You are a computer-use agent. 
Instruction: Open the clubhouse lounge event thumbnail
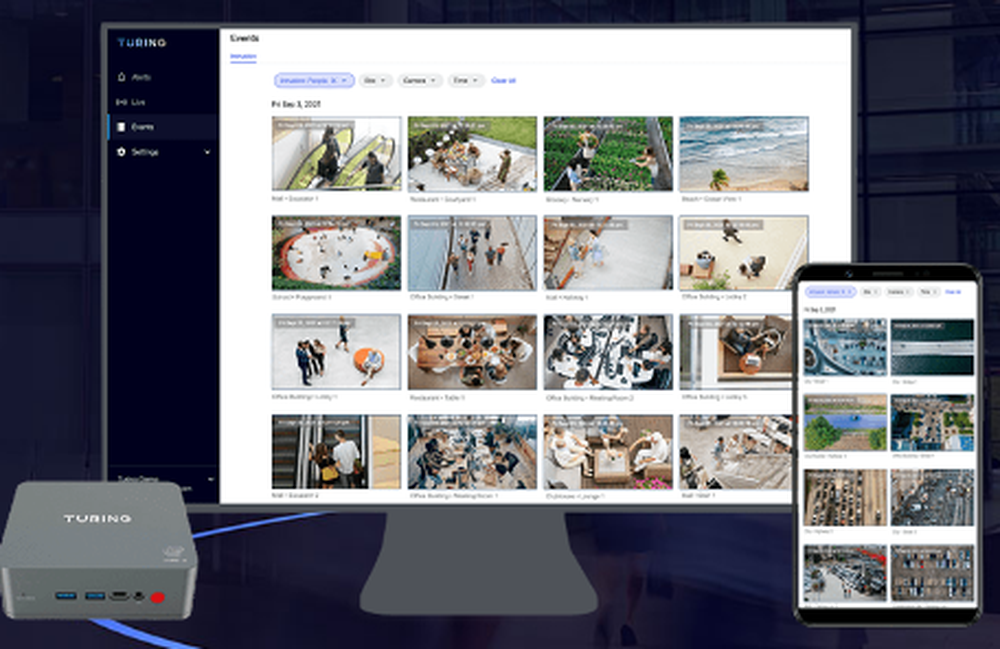coord(608,452)
